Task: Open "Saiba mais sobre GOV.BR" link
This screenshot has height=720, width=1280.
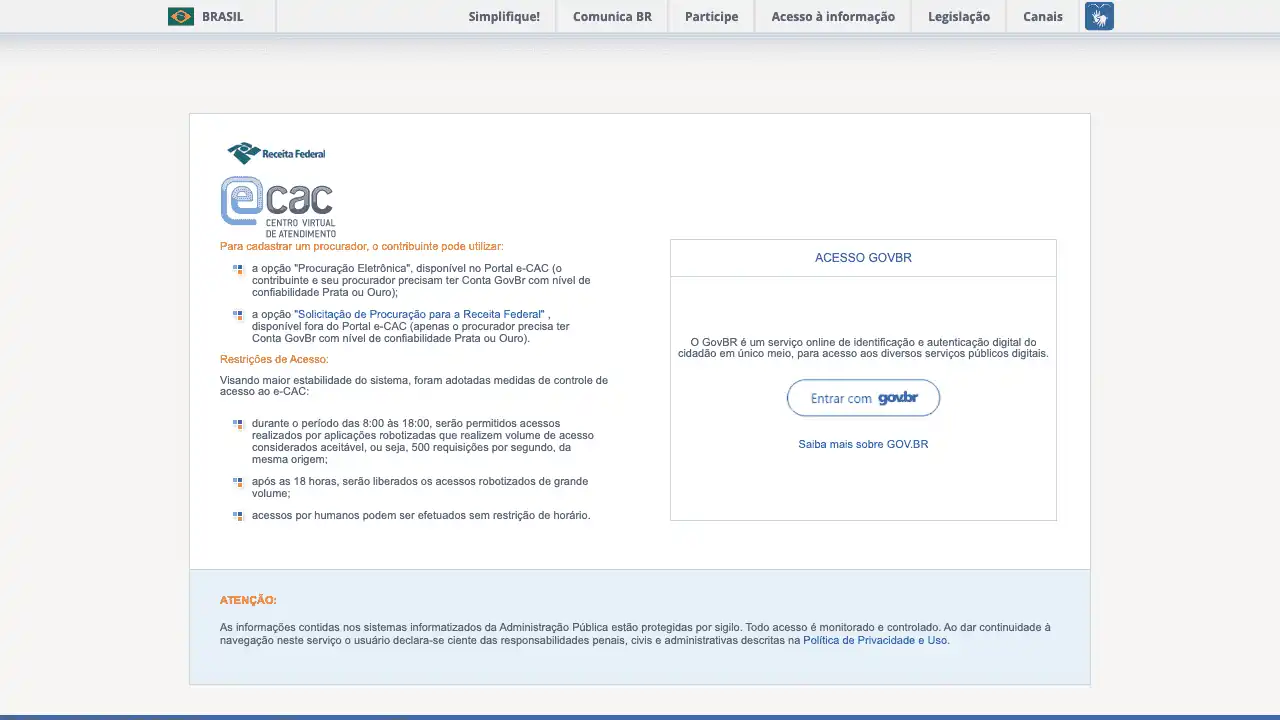Action: pos(863,444)
